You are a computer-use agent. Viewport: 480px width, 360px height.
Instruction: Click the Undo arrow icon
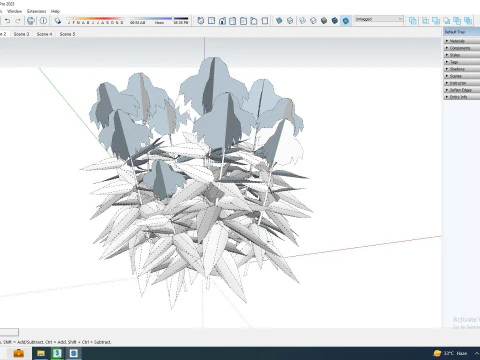click(7, 21)
